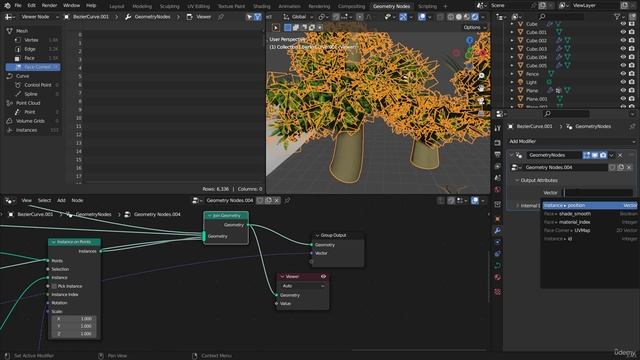Screen dimensions: 640x360
Task: Switch to the Scripting workspace tab
Action: (427, 6)
